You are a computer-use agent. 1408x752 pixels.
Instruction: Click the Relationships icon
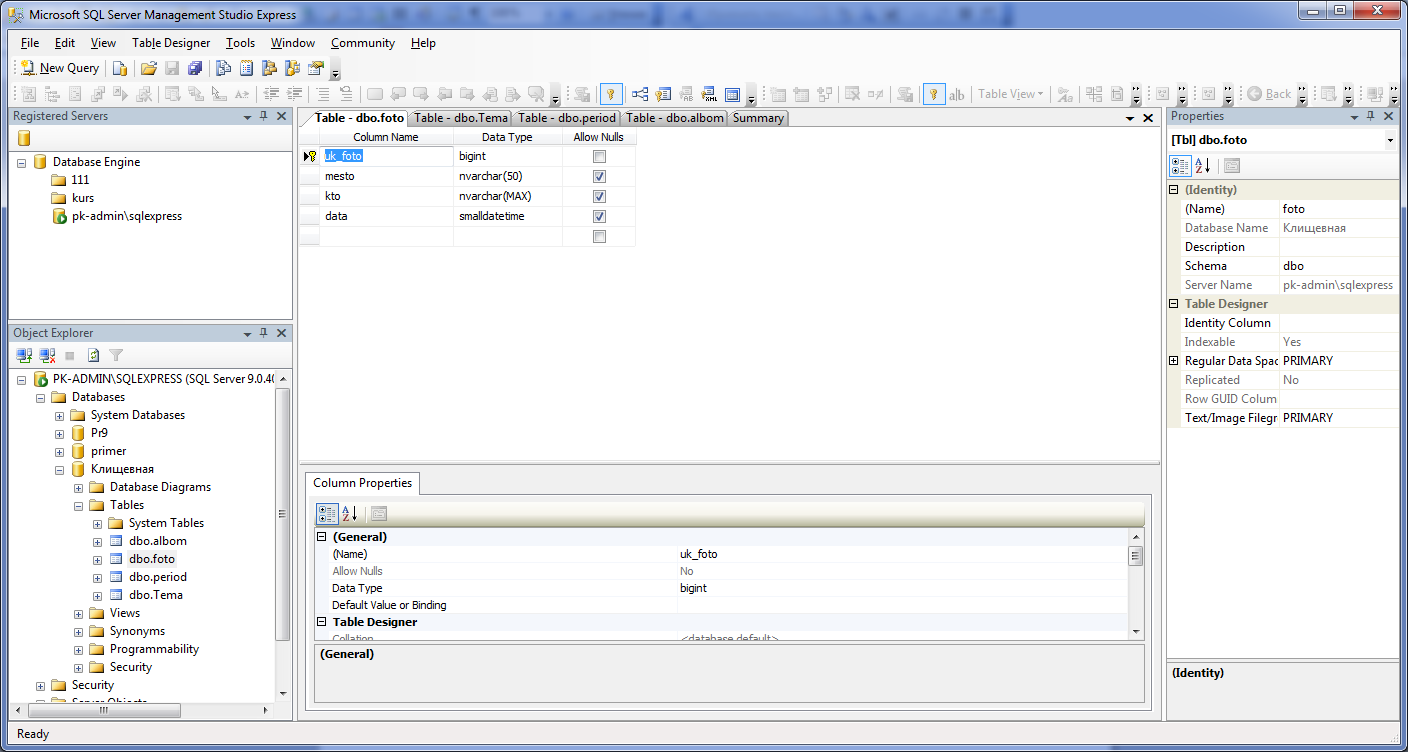click(639, 94)
